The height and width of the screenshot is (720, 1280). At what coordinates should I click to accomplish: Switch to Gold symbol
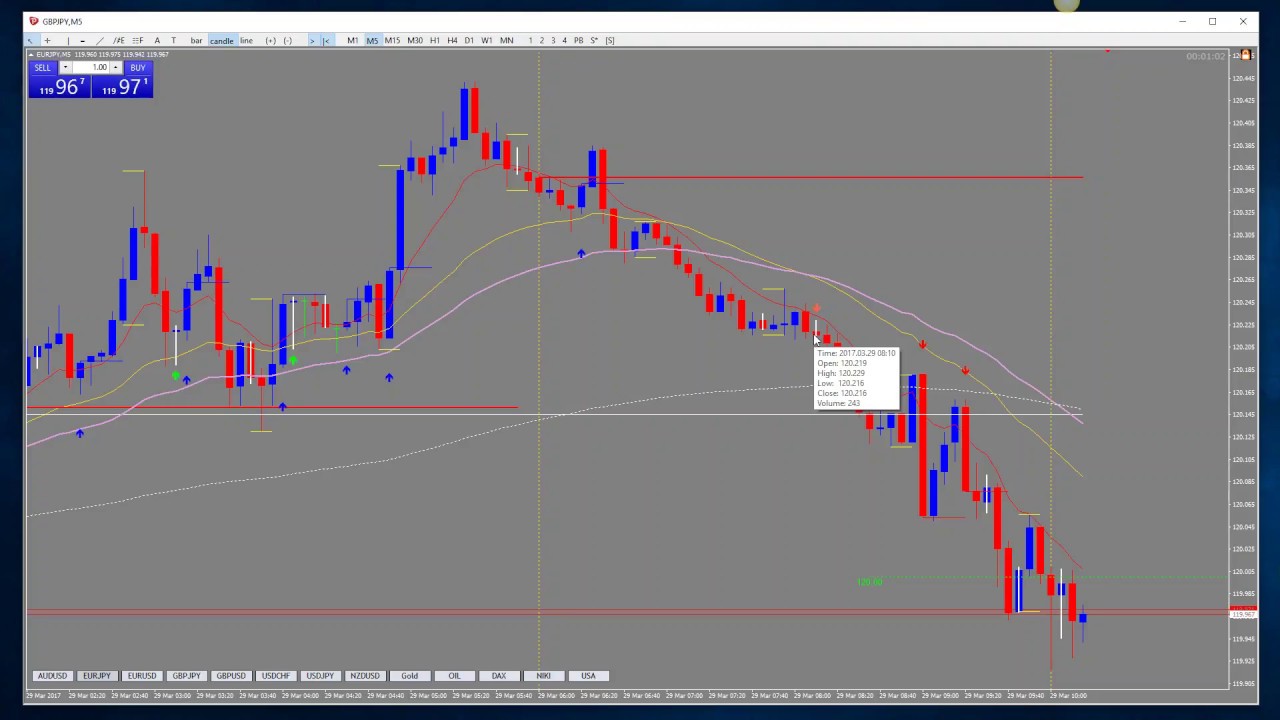click(x=409, y=676)
